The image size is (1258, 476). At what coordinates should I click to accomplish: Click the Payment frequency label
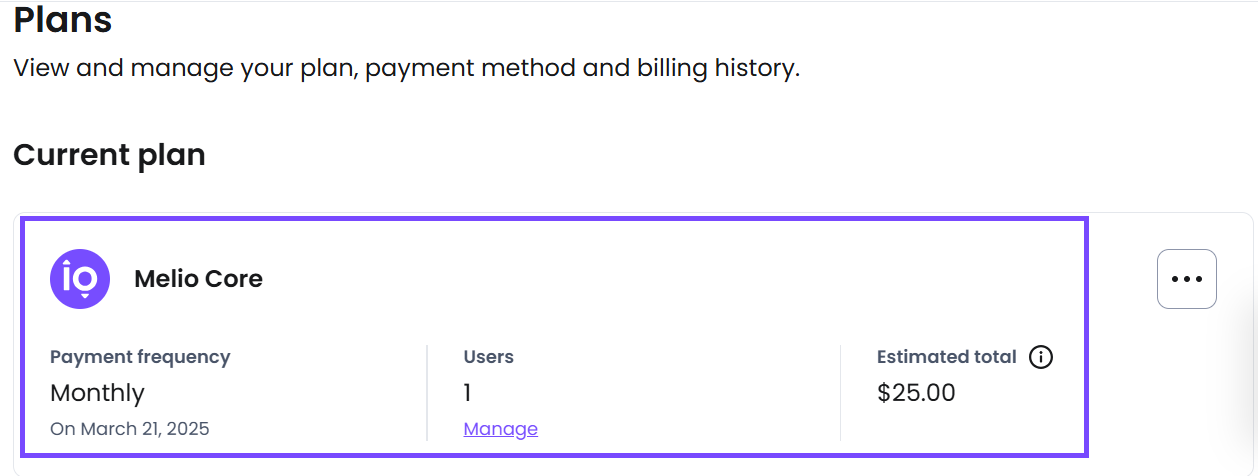click(x=140, y=357)
